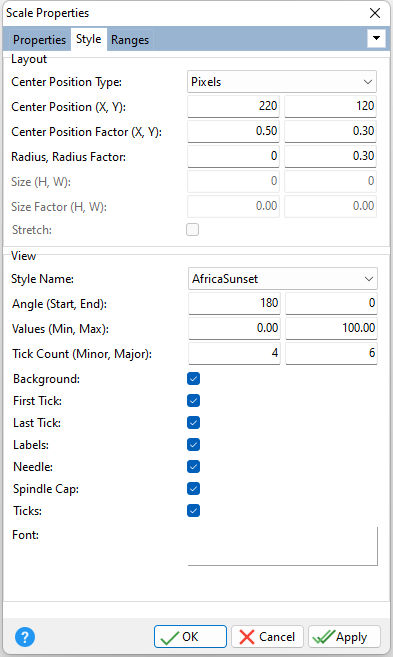393x657 pixels.
Task: Click the Font preview box
Action: pos(283,546)
